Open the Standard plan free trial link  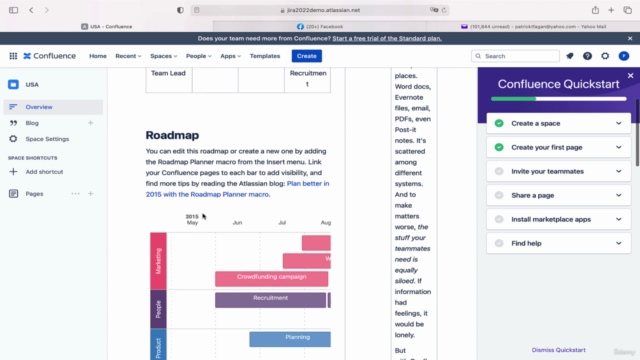[387, 38]
